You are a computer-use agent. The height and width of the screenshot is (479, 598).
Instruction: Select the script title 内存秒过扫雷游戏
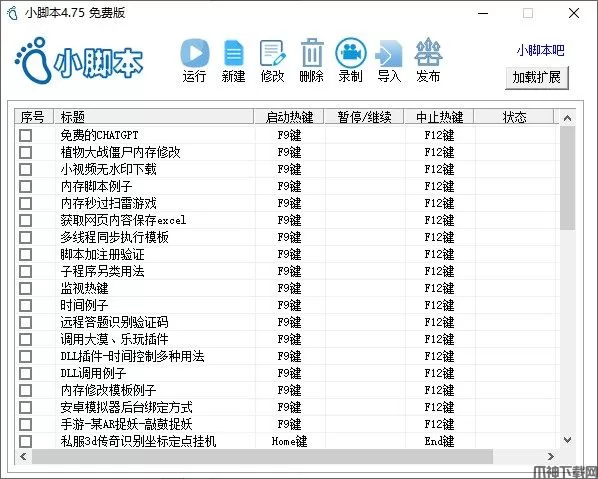[108, 203]
